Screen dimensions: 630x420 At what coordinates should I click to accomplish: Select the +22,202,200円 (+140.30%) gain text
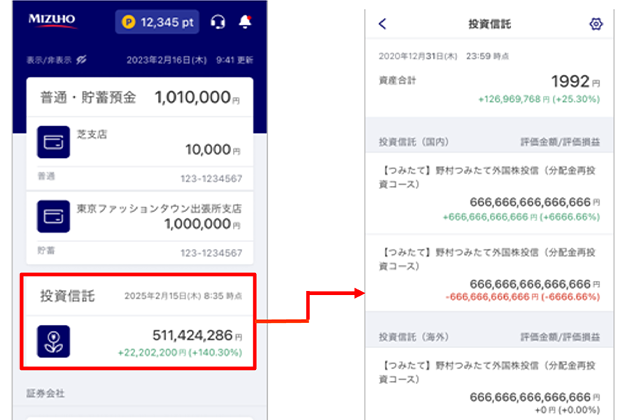pos(180,352)
